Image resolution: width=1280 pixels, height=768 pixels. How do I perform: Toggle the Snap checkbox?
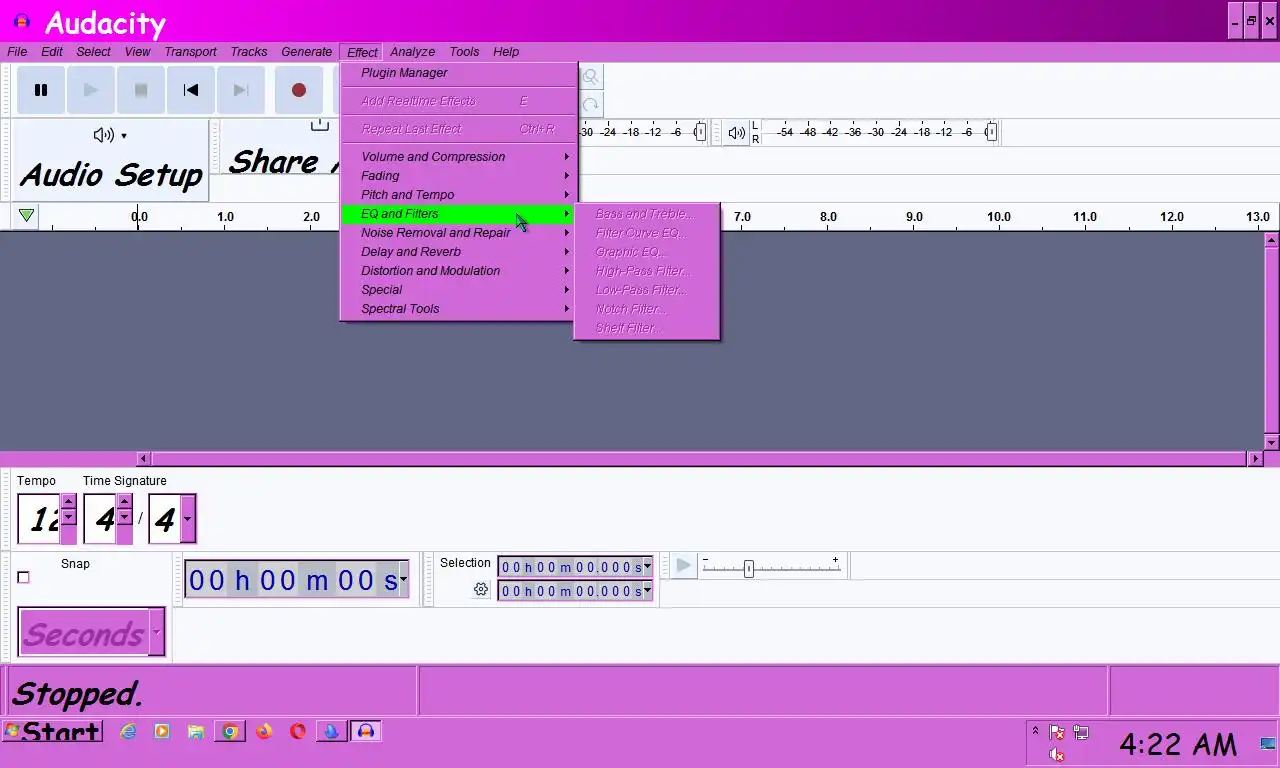point(24,577)
